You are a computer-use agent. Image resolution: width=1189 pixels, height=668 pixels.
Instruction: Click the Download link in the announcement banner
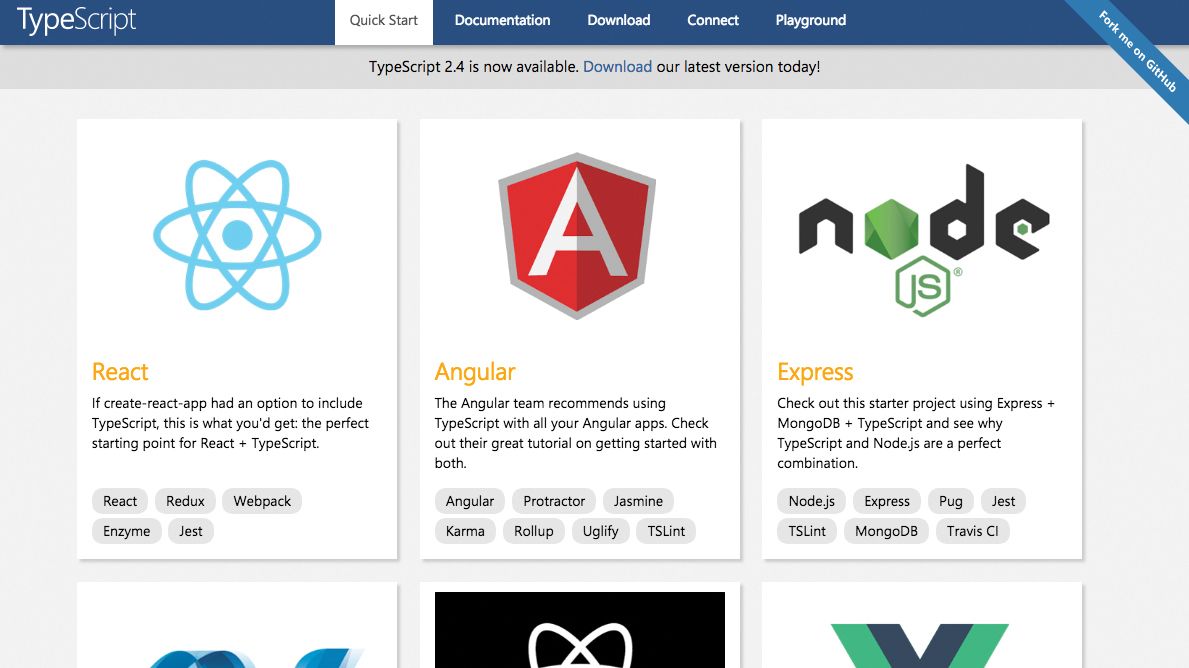(618, 66)
